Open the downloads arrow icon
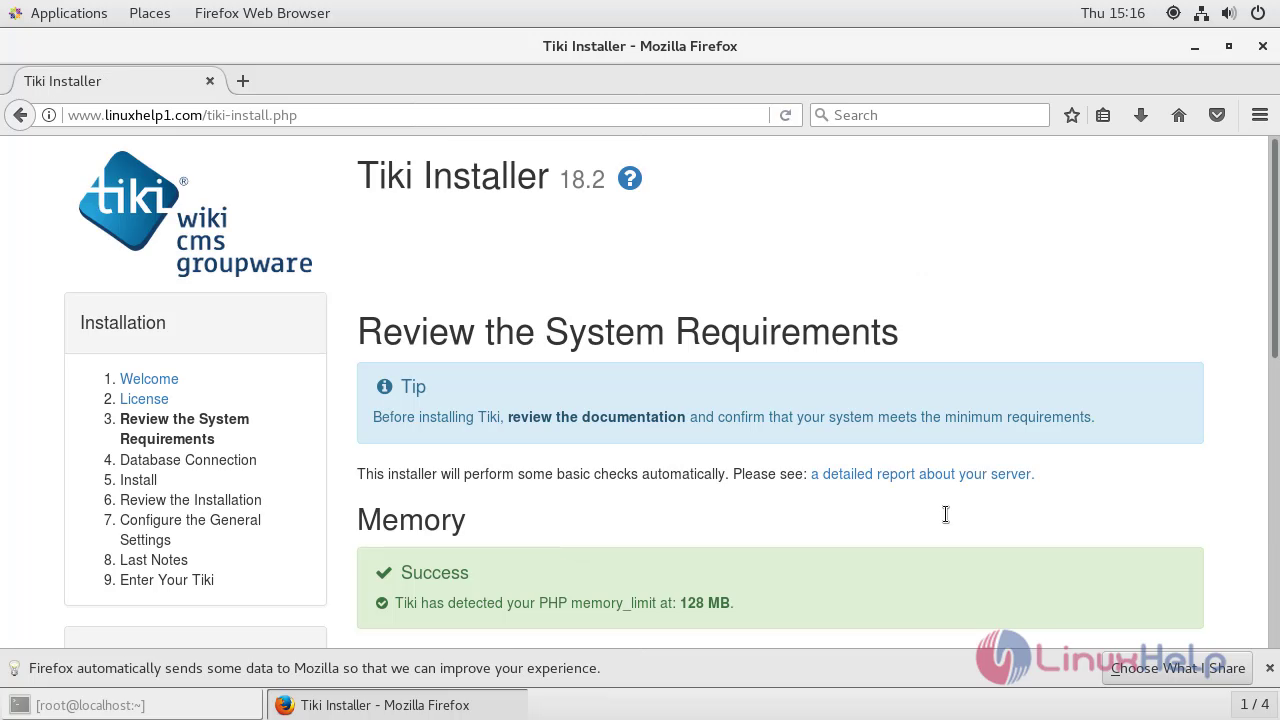Screen dimensions: 1280x720 (1140, 115)
